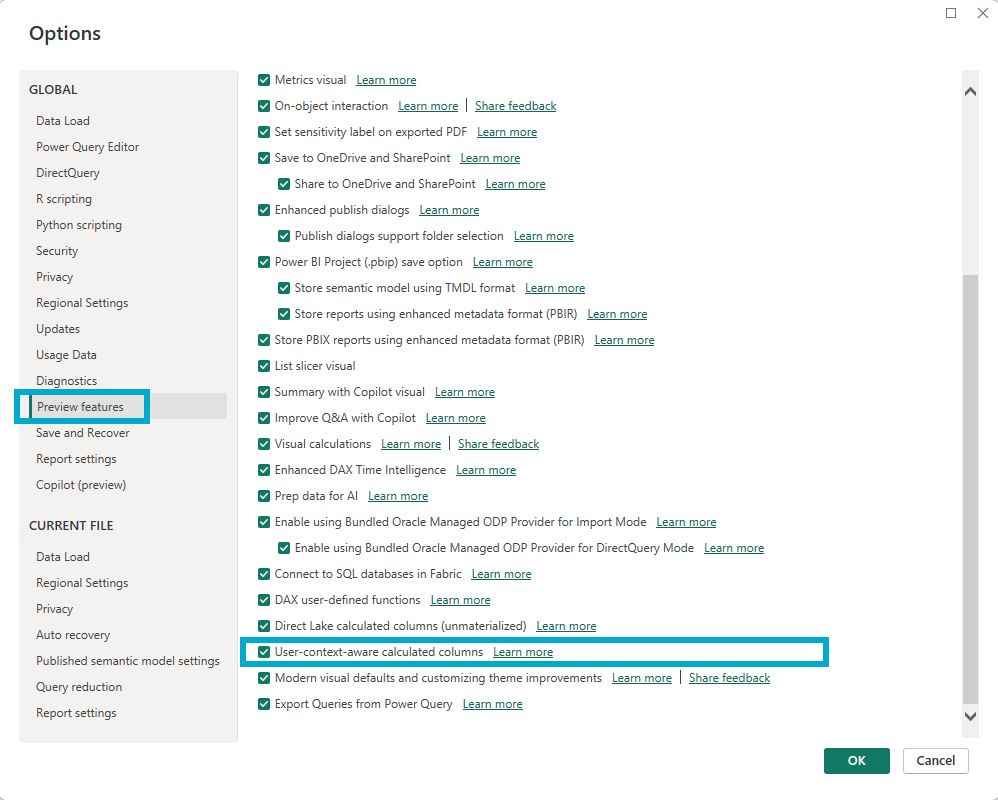Image resolution: width=998 pixels, height=800 pixels.
Task: Toggle Connect to SQL databases in Fabric
Action: 264,574
